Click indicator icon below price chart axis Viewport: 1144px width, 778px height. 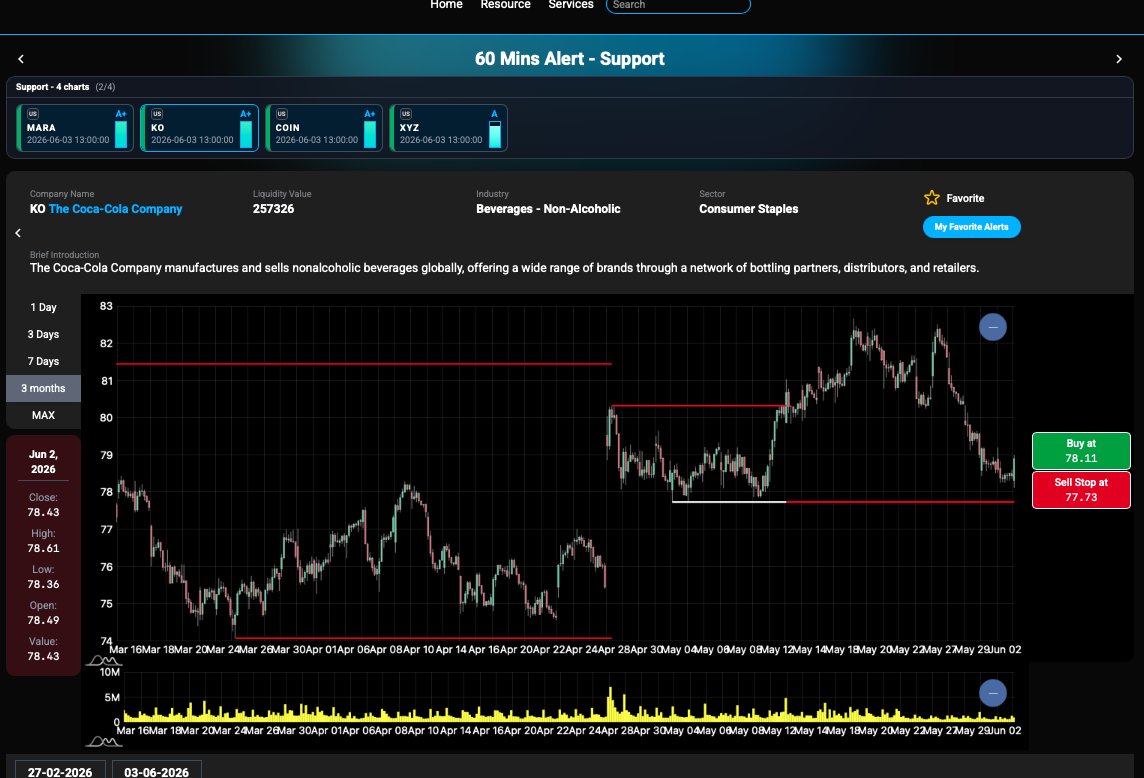(104, 661)
